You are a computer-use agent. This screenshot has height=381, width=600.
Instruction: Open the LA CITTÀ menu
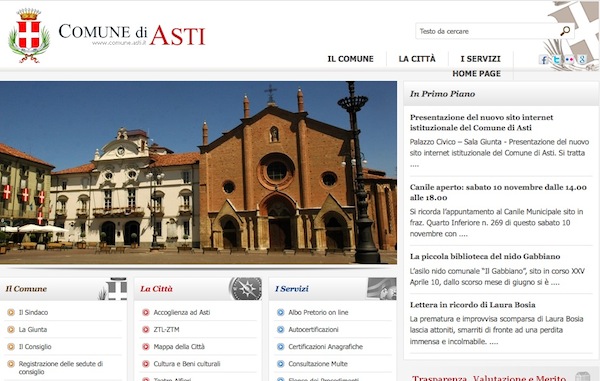tap(417, 59)
